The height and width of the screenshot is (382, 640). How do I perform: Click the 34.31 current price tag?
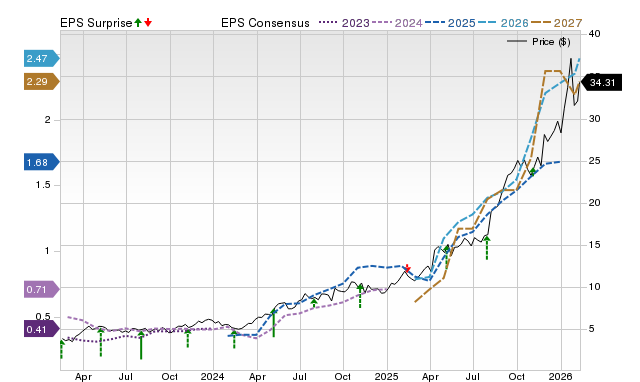[x=601, y=82]
